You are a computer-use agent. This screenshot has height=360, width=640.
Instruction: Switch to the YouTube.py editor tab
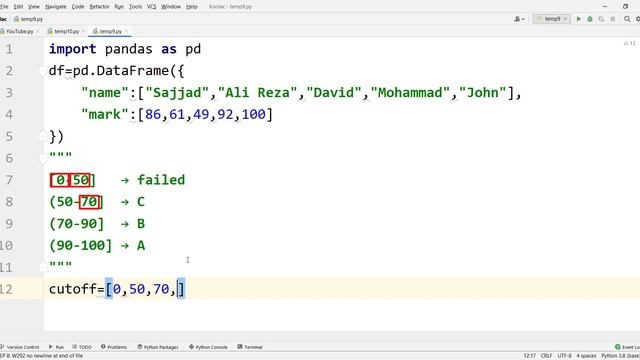(19, 31)
